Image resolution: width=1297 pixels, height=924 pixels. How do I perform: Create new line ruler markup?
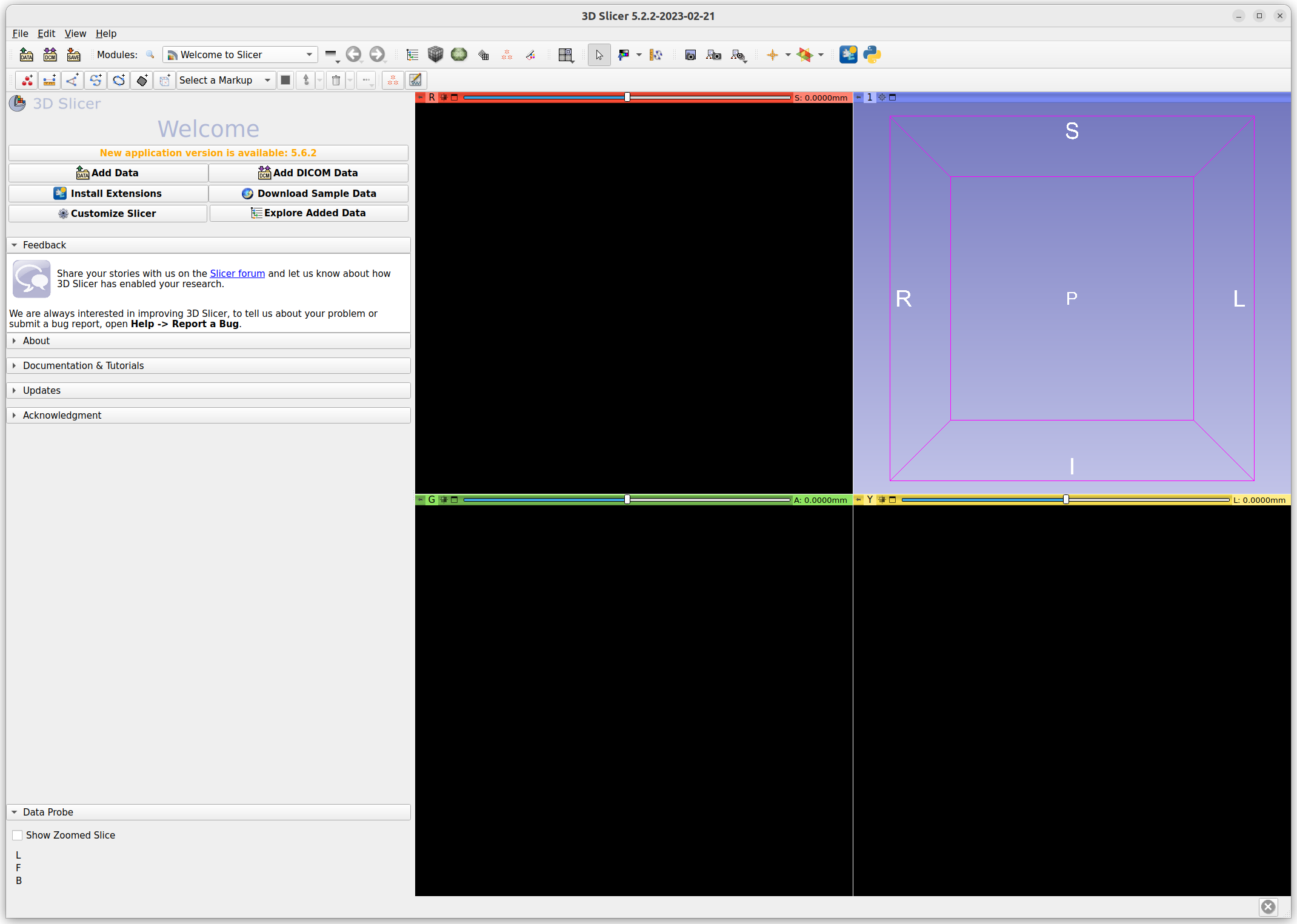click(x=50, y=80)
